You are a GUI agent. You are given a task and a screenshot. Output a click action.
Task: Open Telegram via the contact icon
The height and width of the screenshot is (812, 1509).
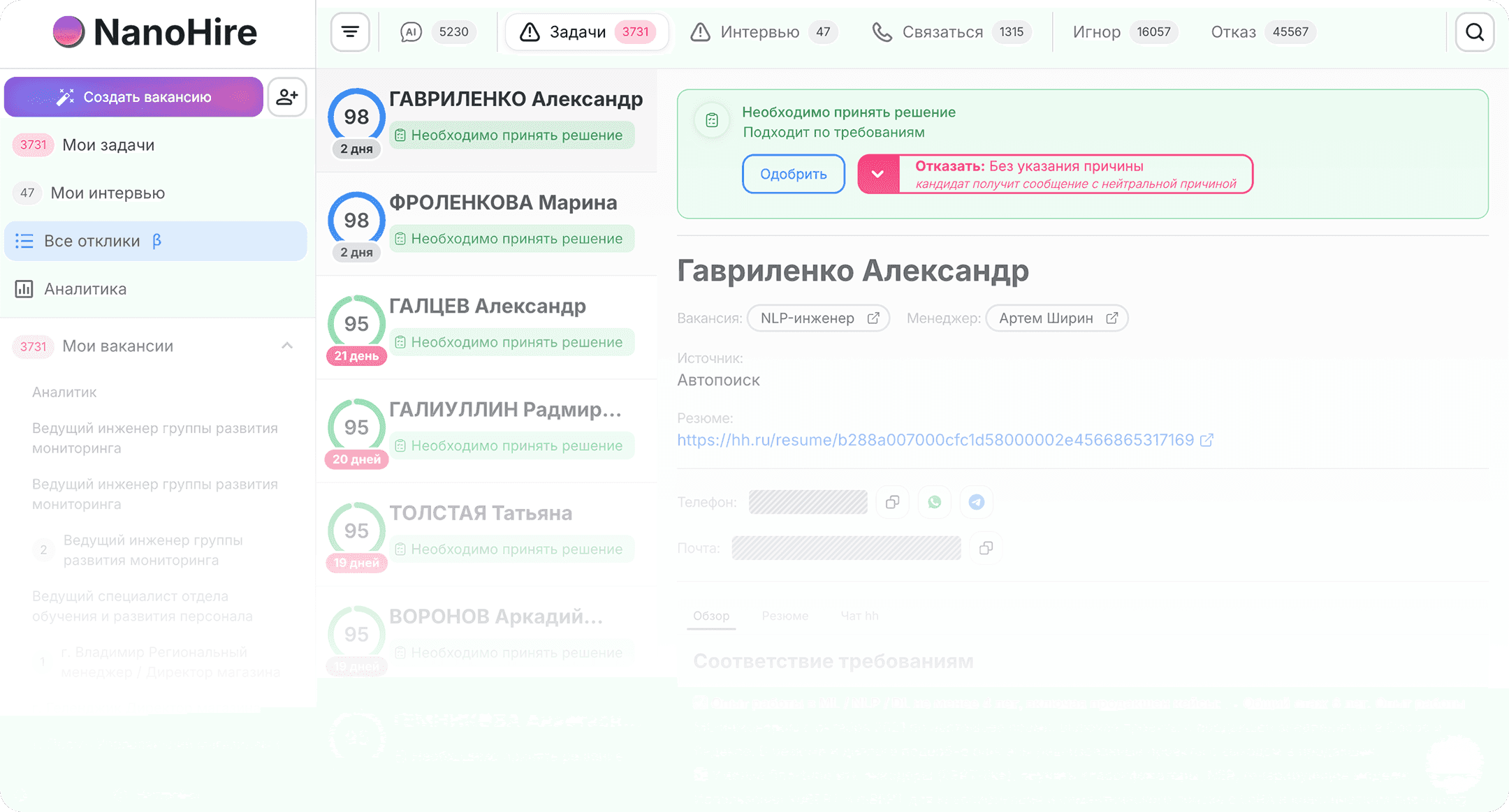point(976,501)
